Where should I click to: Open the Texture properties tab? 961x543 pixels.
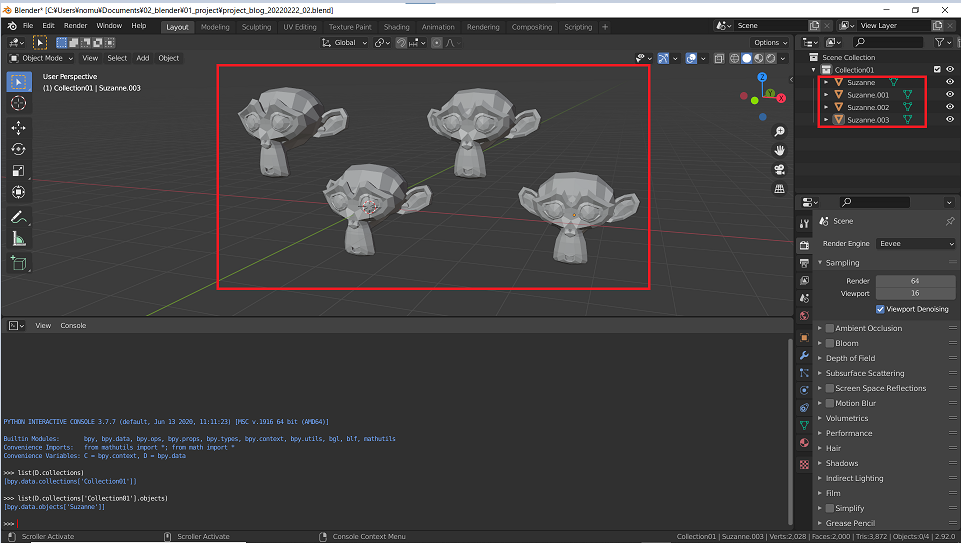[x=804, y=465]
